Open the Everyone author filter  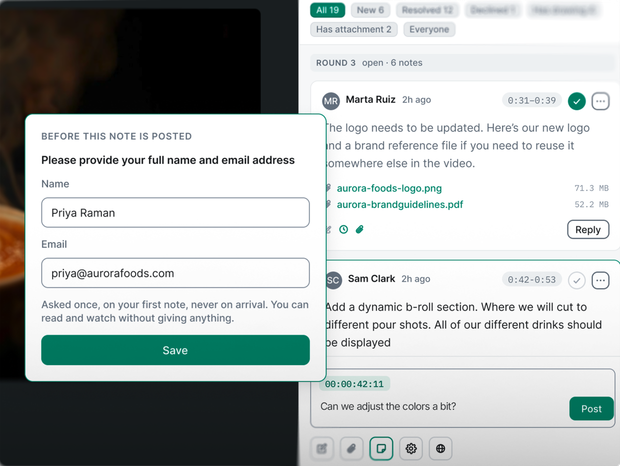429,29
